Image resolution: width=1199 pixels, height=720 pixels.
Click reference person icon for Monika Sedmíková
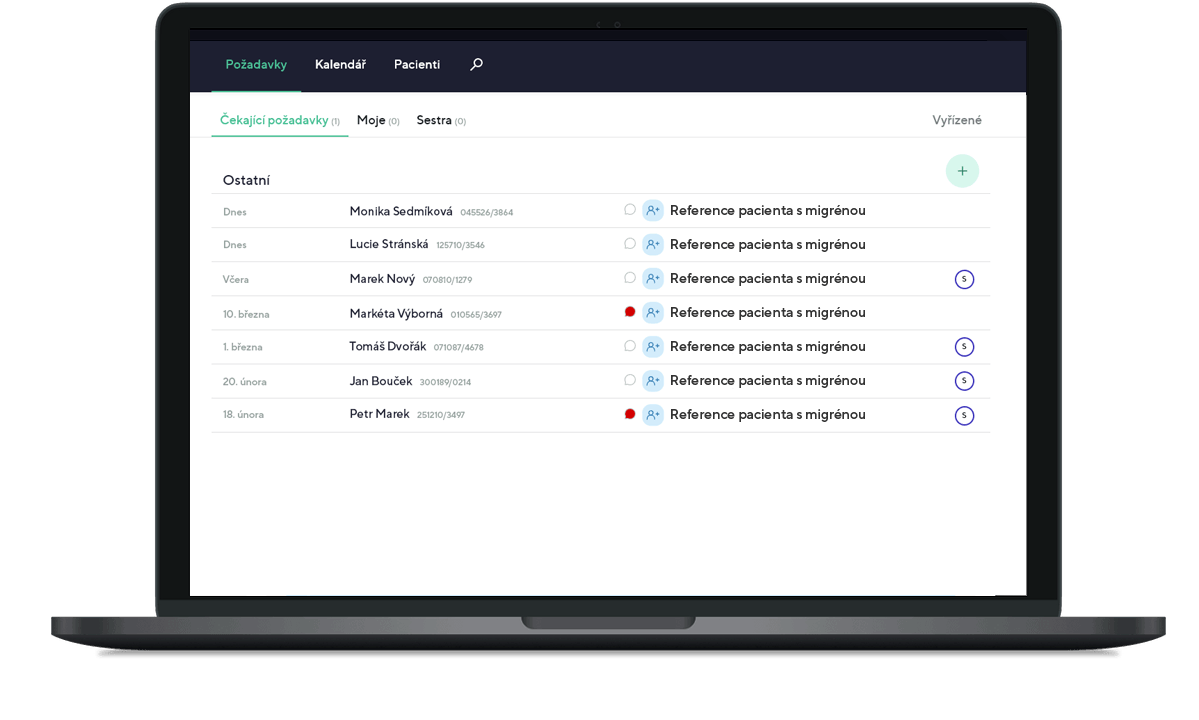[x=653, y=211]
